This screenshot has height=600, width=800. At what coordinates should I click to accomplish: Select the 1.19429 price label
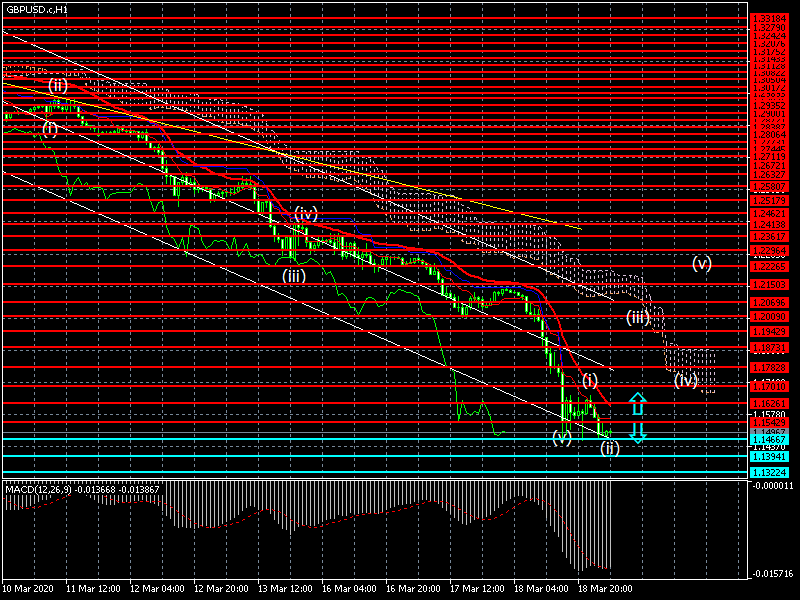coord(769,332)
